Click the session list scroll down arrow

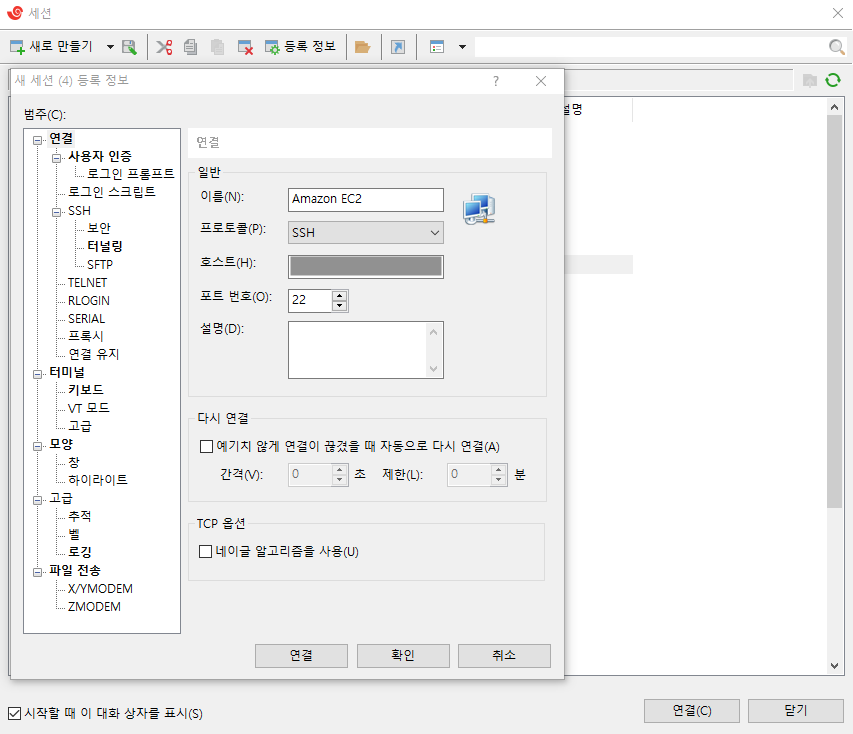click(835, 665)
